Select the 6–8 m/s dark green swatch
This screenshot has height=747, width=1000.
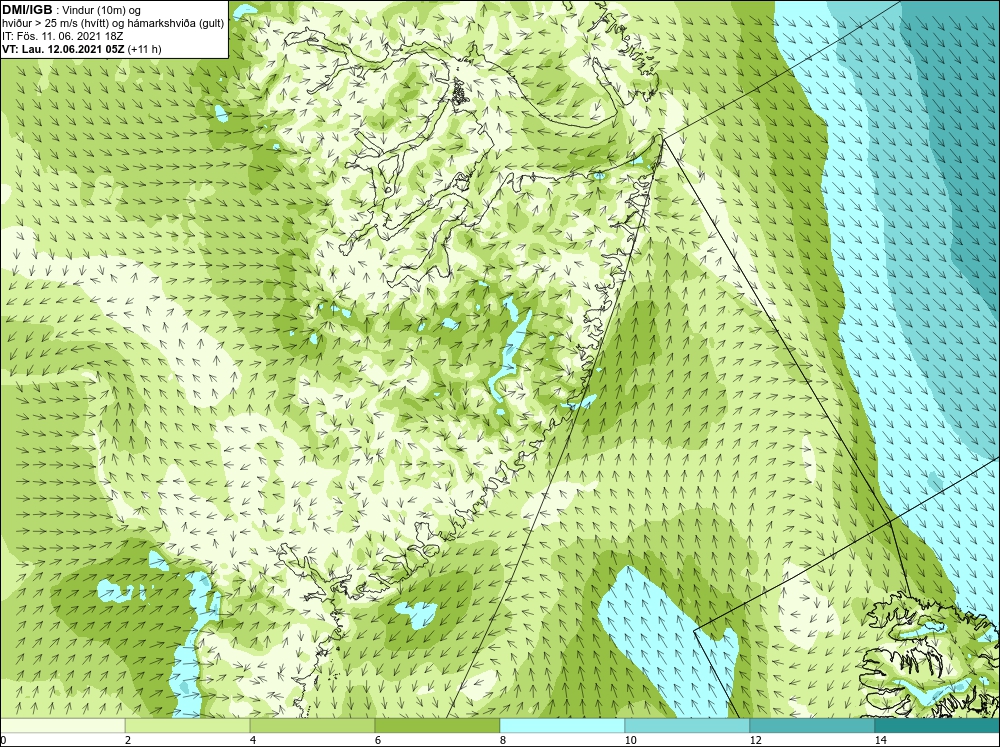(438, 725)
